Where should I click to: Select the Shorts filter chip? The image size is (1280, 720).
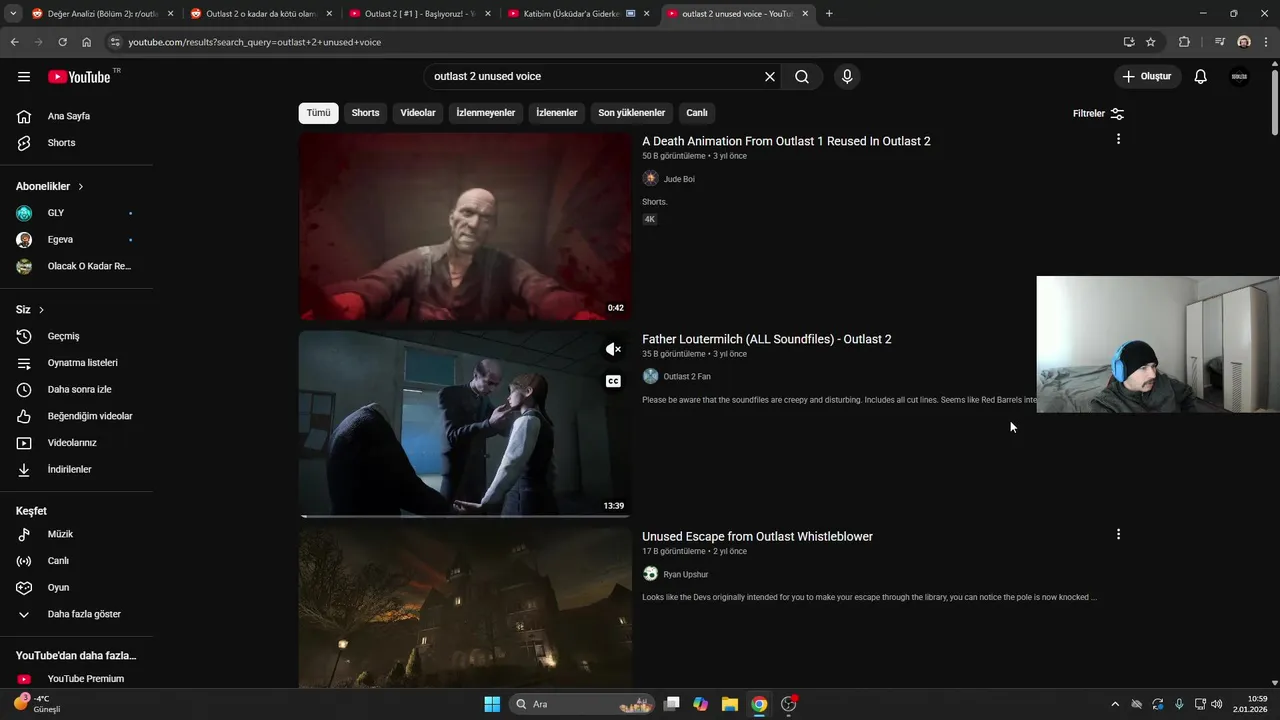coord(365,113)
